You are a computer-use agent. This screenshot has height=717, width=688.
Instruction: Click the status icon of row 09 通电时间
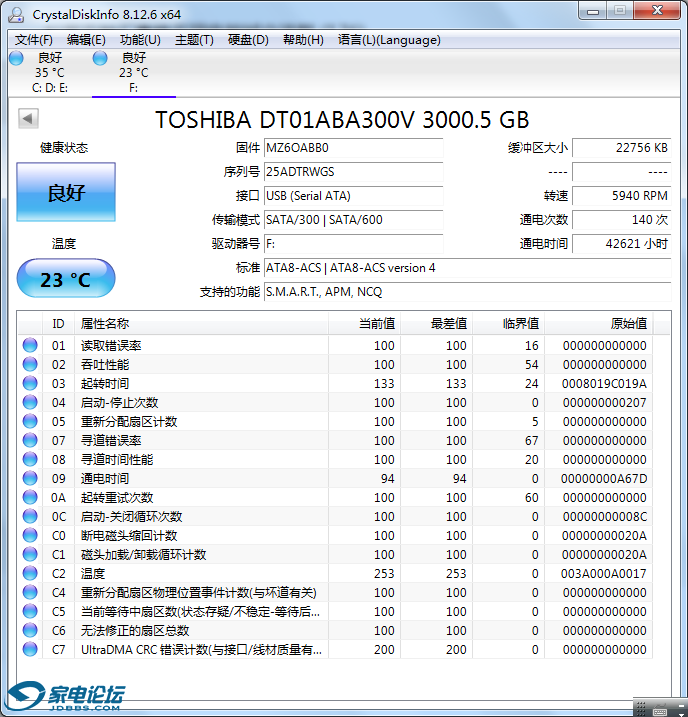[x=30, y=478]
